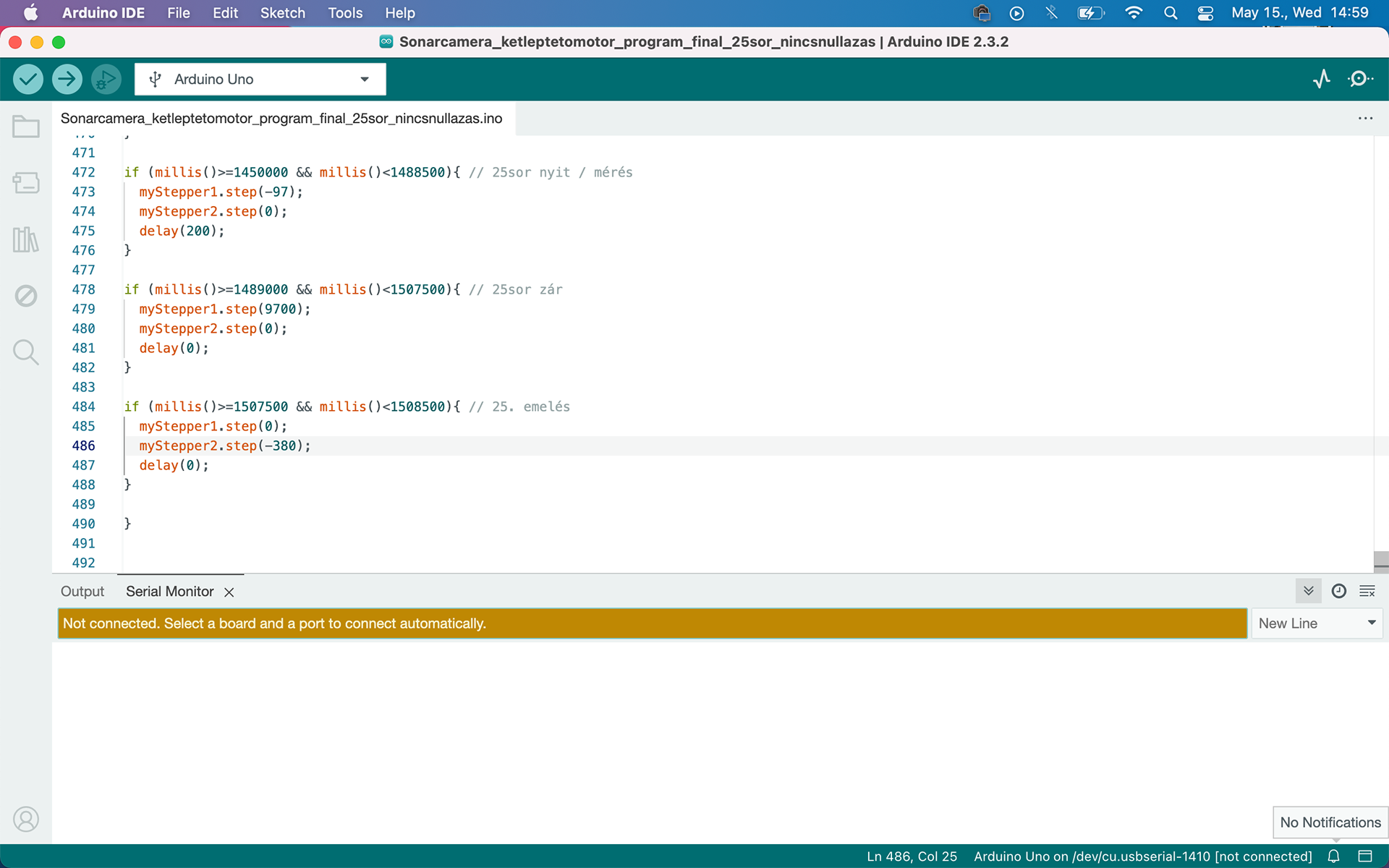The height and width of the screenshot is (868, 1389).
Task: Select the Serial Monitor tab
Action: pos(170,592)
